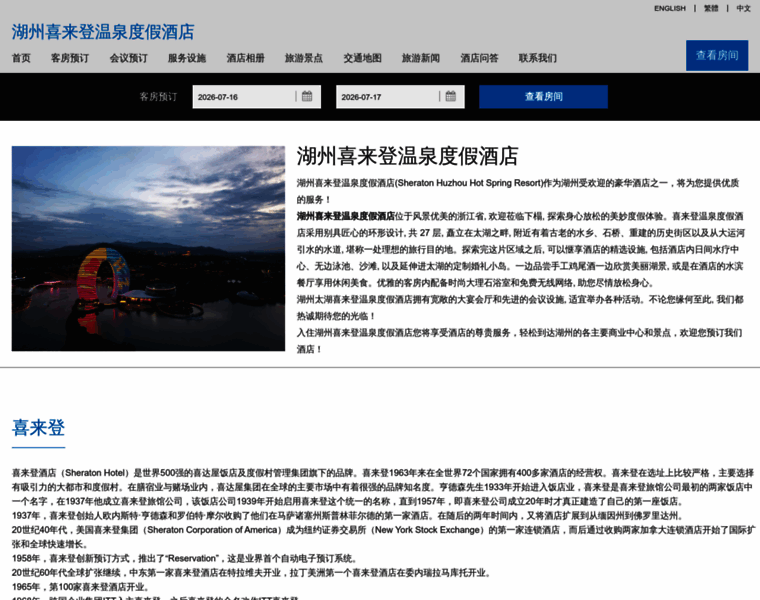This screenshot has width=760, height=600.
Task: Open the 会议预订 menu item
Action: [x=128, y=58]
